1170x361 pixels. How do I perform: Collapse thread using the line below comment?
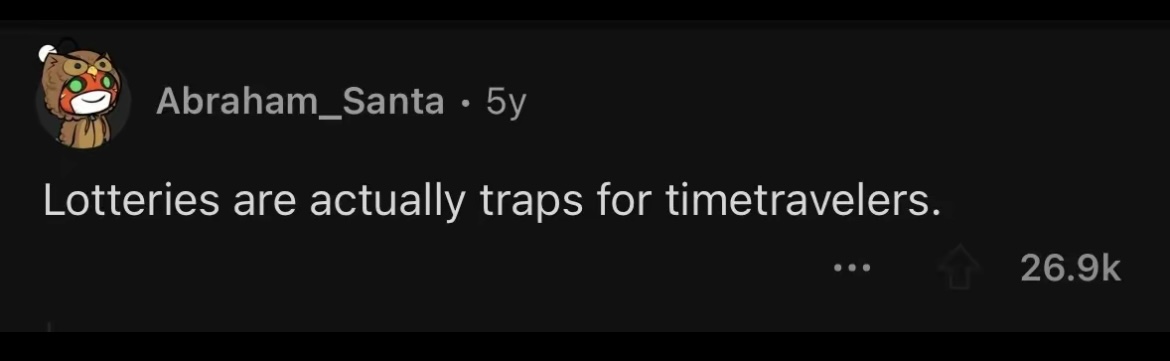click(51, 326)
